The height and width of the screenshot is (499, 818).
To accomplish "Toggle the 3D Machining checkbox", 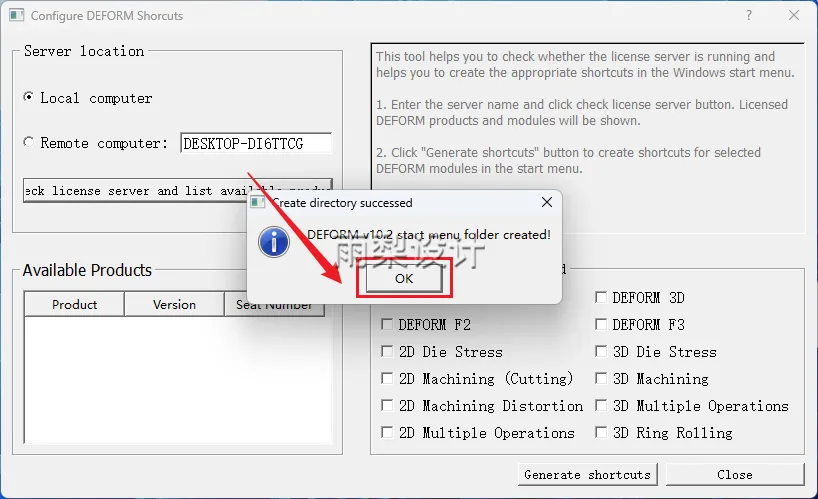I will (x=601, y=378).
